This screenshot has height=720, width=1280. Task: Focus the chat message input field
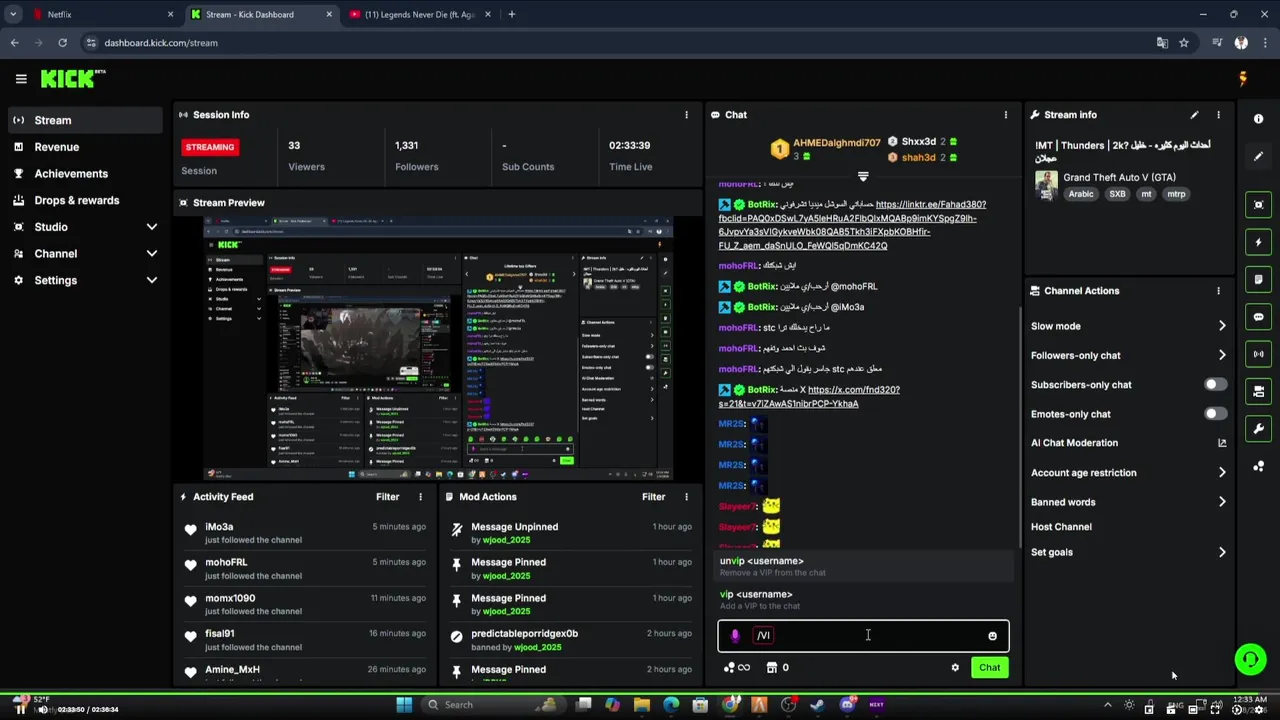pyautogui.click(x=863, y=636)
